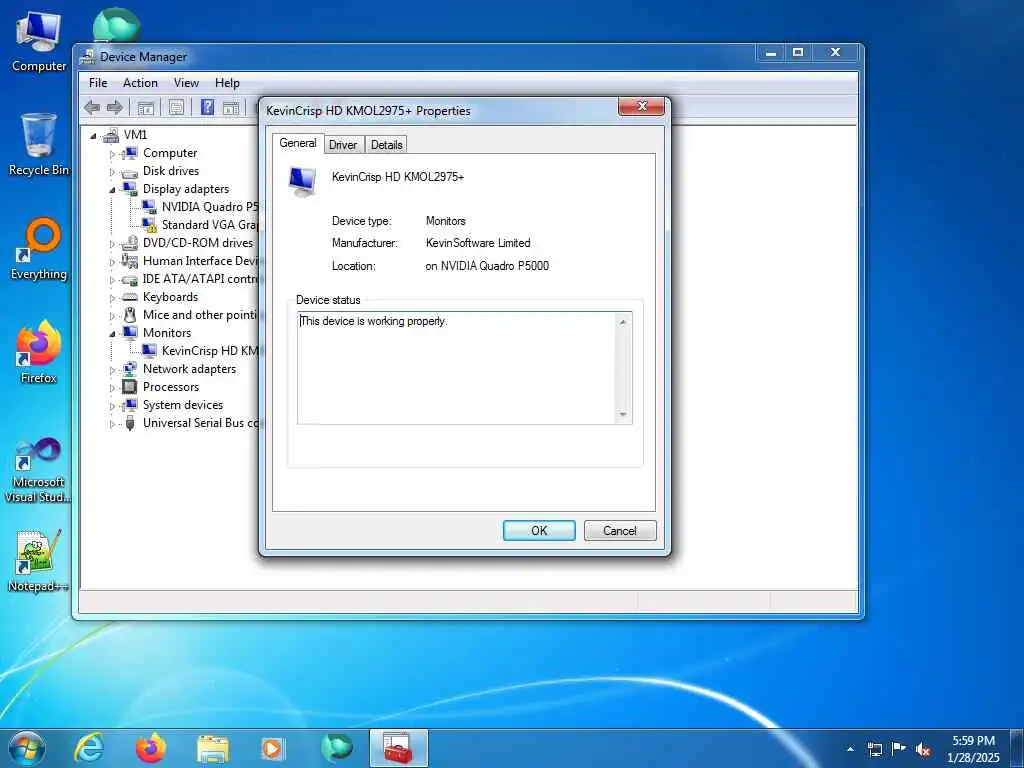Open the Action menu

point(140,83)
